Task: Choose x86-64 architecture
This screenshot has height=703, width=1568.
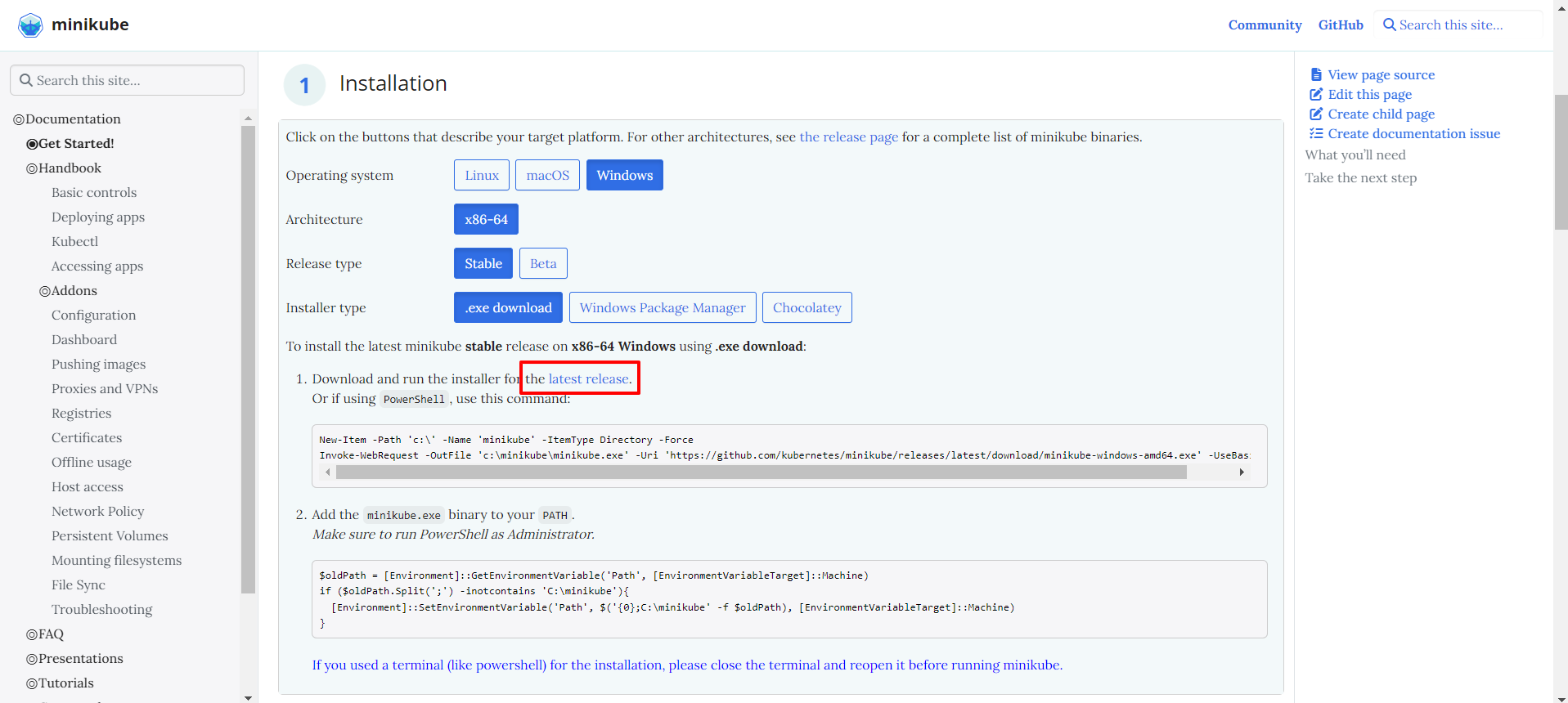Action: 486,219
